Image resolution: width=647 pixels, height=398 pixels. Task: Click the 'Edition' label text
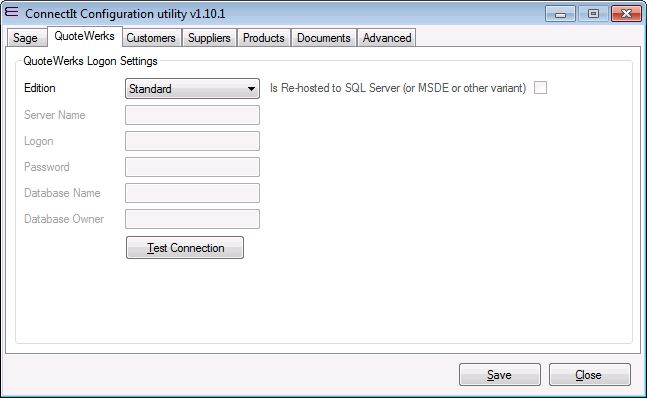click(40, 88)
